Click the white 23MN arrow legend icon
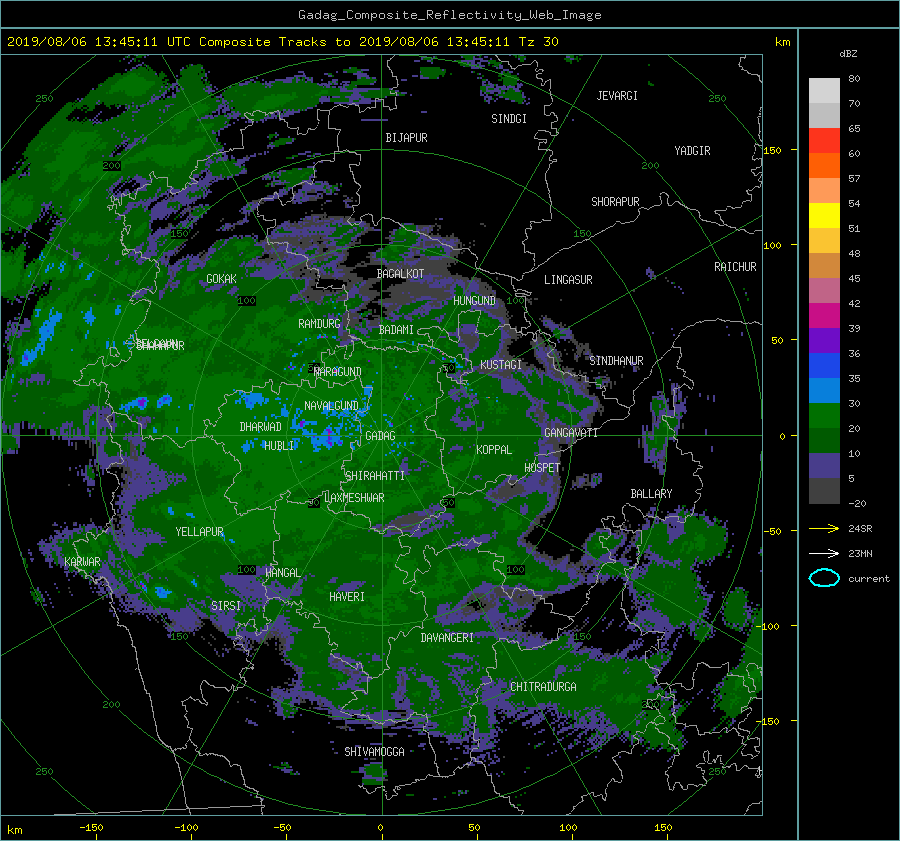 click(x=824, y=553)
